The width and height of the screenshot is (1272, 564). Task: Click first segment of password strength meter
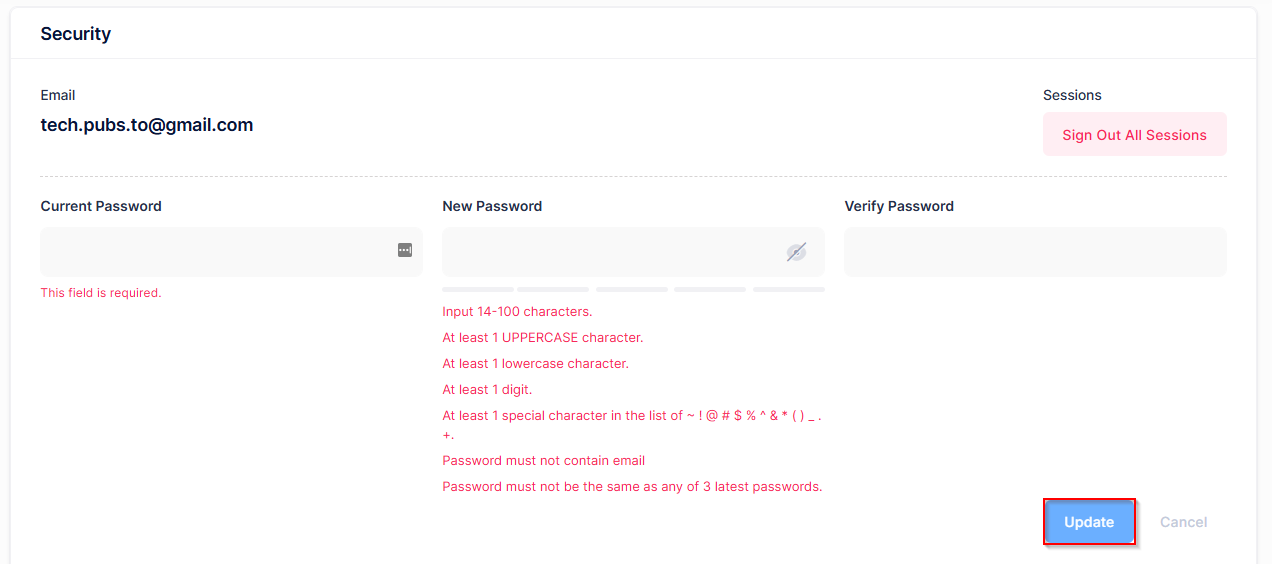click(478, 289)
